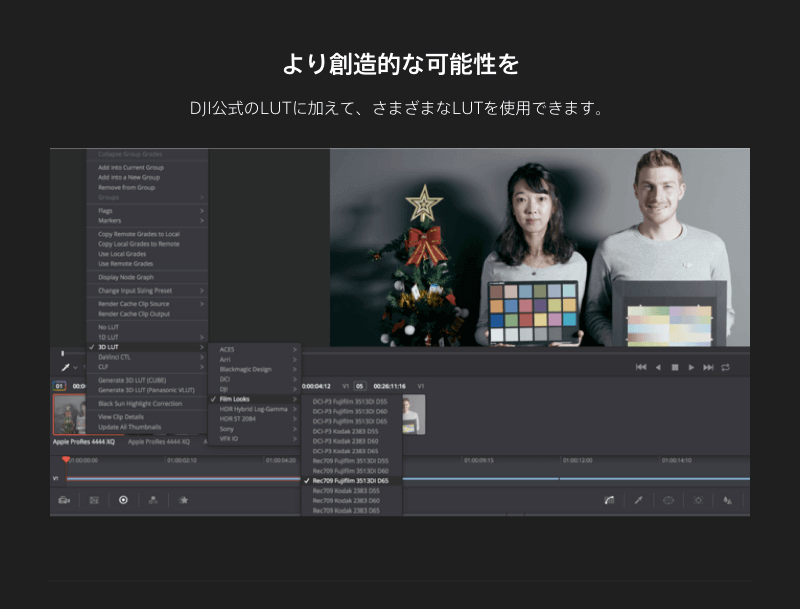Expand the checked Film Looks category
Image resolution: width=800 pixels, height=609 pixels.
tap(255, 399)
